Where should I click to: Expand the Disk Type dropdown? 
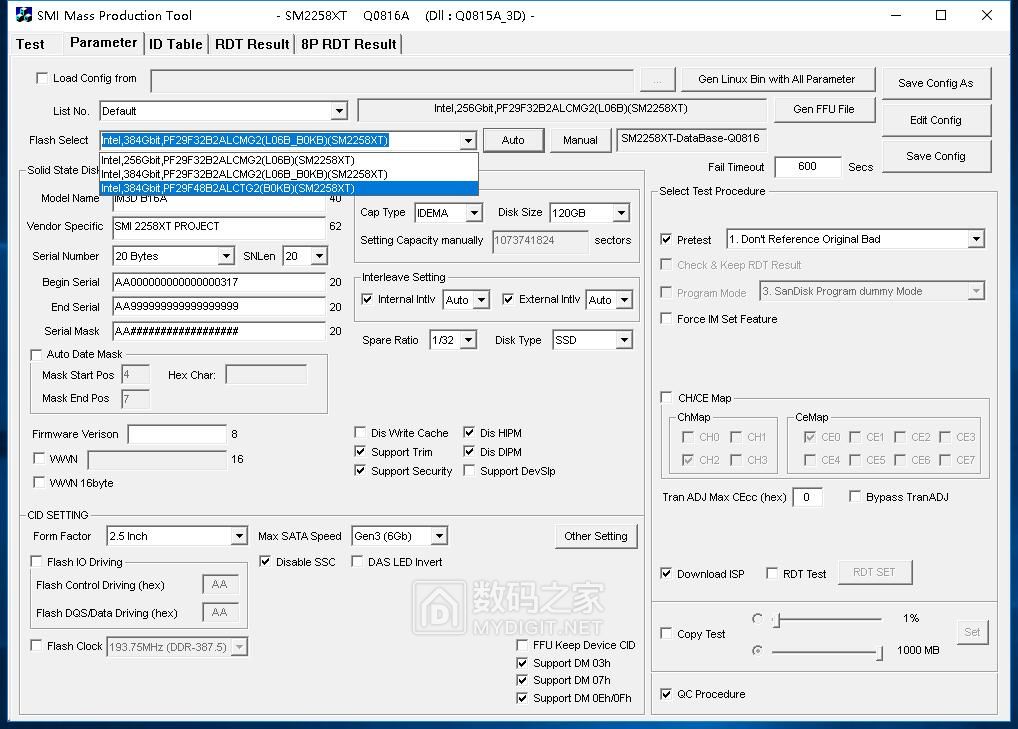pos(624,340)
